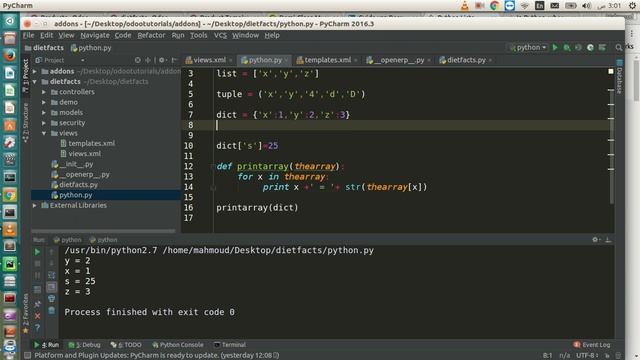The image size is (640, 360).
Task: Click the Debug bug icon in the toolbar
Action: point(567,47)
